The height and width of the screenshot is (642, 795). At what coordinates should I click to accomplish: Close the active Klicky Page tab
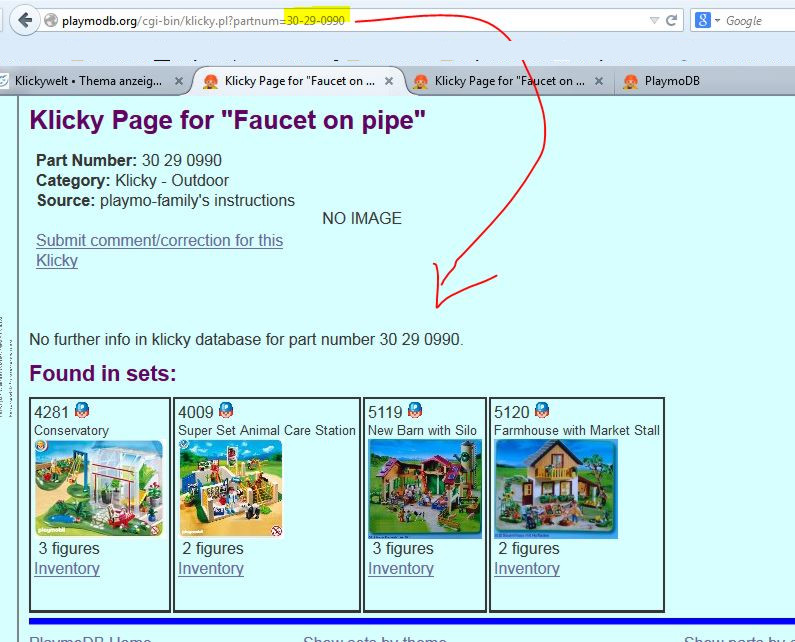click(389, 81)
